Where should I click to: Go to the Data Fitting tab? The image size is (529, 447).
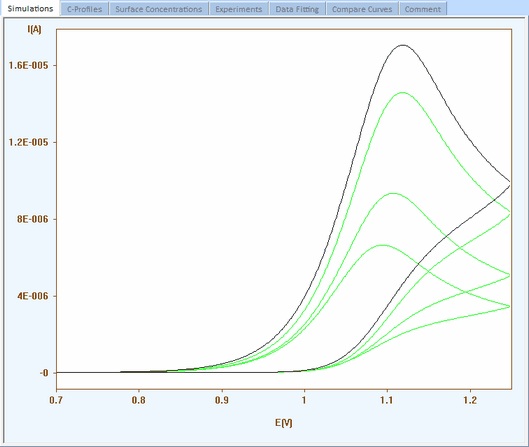pyautogui.click(x=297, y=9)
